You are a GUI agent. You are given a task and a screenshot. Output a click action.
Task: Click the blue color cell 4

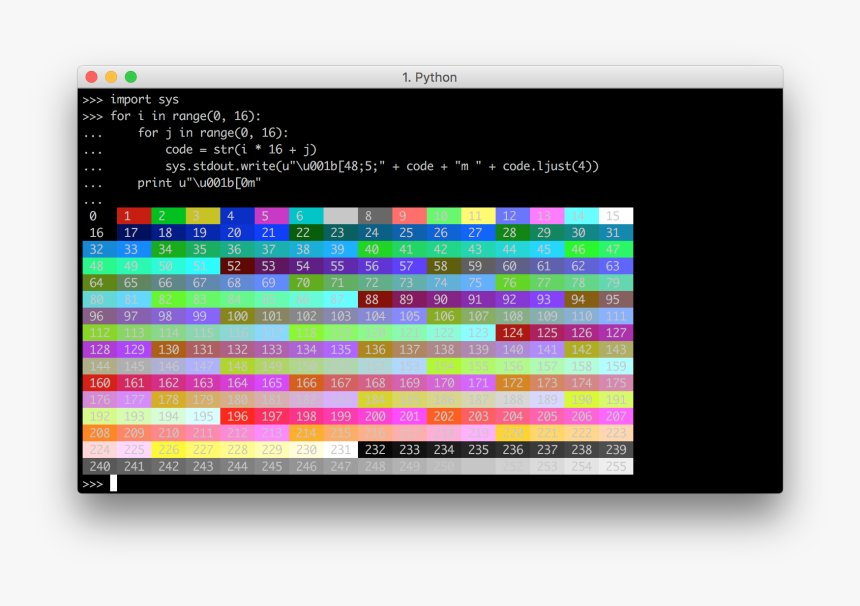(237, 216)
